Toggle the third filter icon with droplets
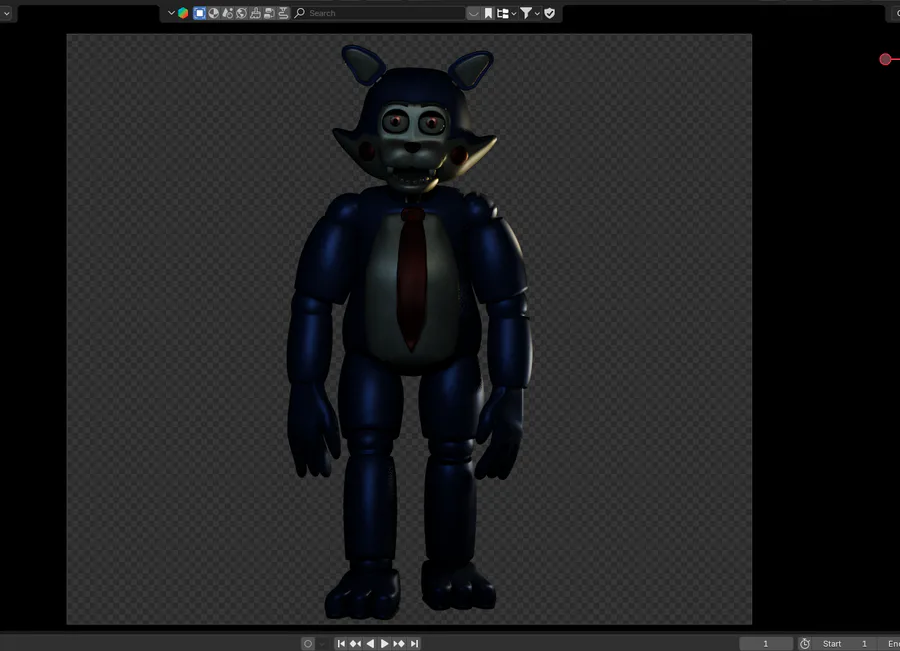 click(x=227, y=13)
